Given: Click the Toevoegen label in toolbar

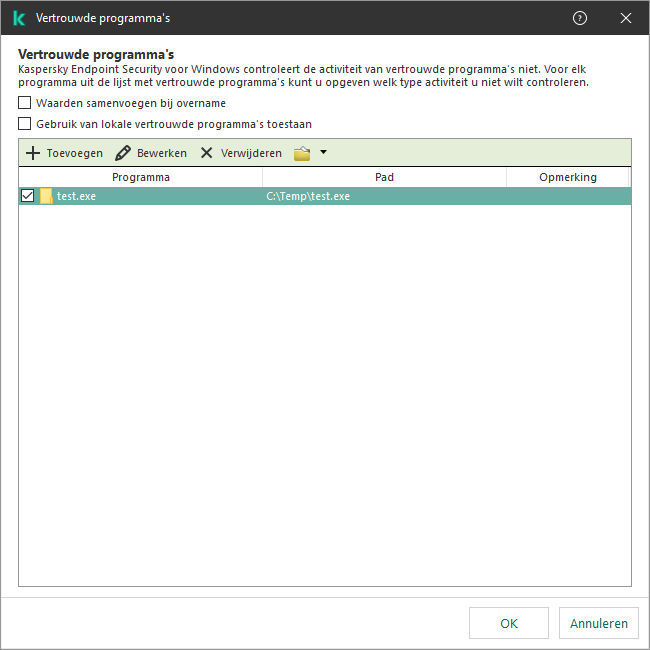Looking at the screenshot, I should coord(75,153).
